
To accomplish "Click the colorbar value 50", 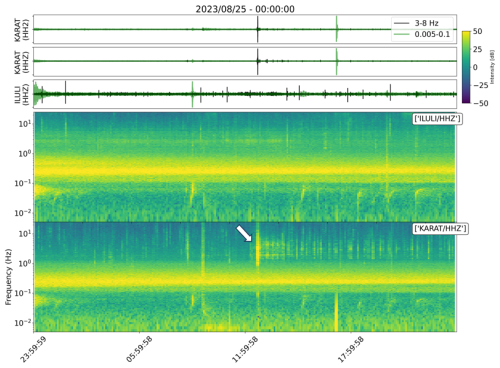I will (477, 31).
